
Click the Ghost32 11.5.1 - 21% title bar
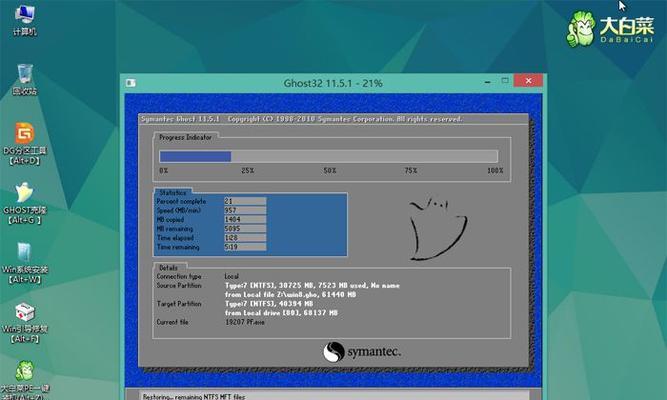(x=333, y=83)
